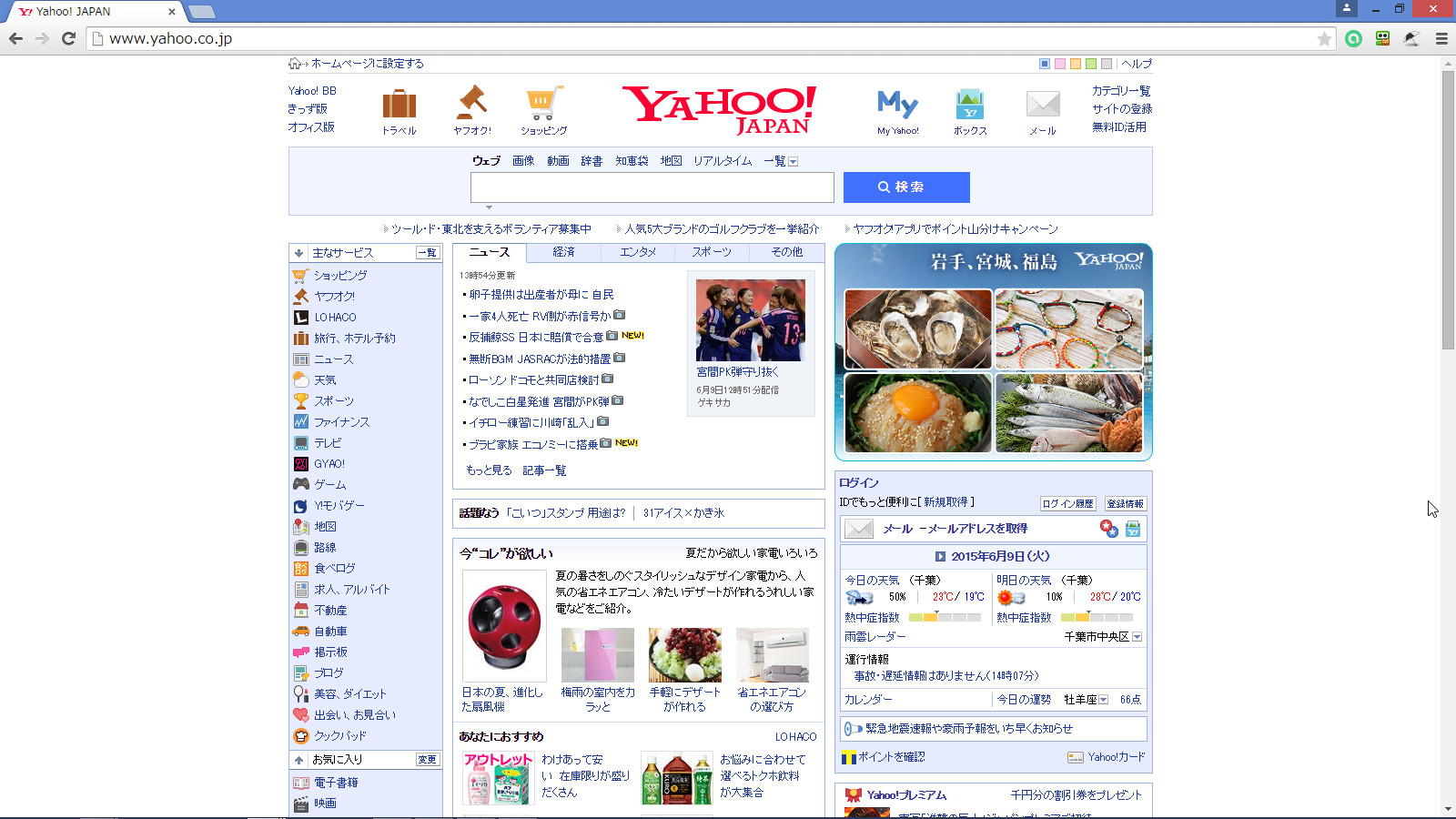Screen dimensions: 1456x819
Task: Click 自動車 car icon in sidebar
Action: click(301, 632)
